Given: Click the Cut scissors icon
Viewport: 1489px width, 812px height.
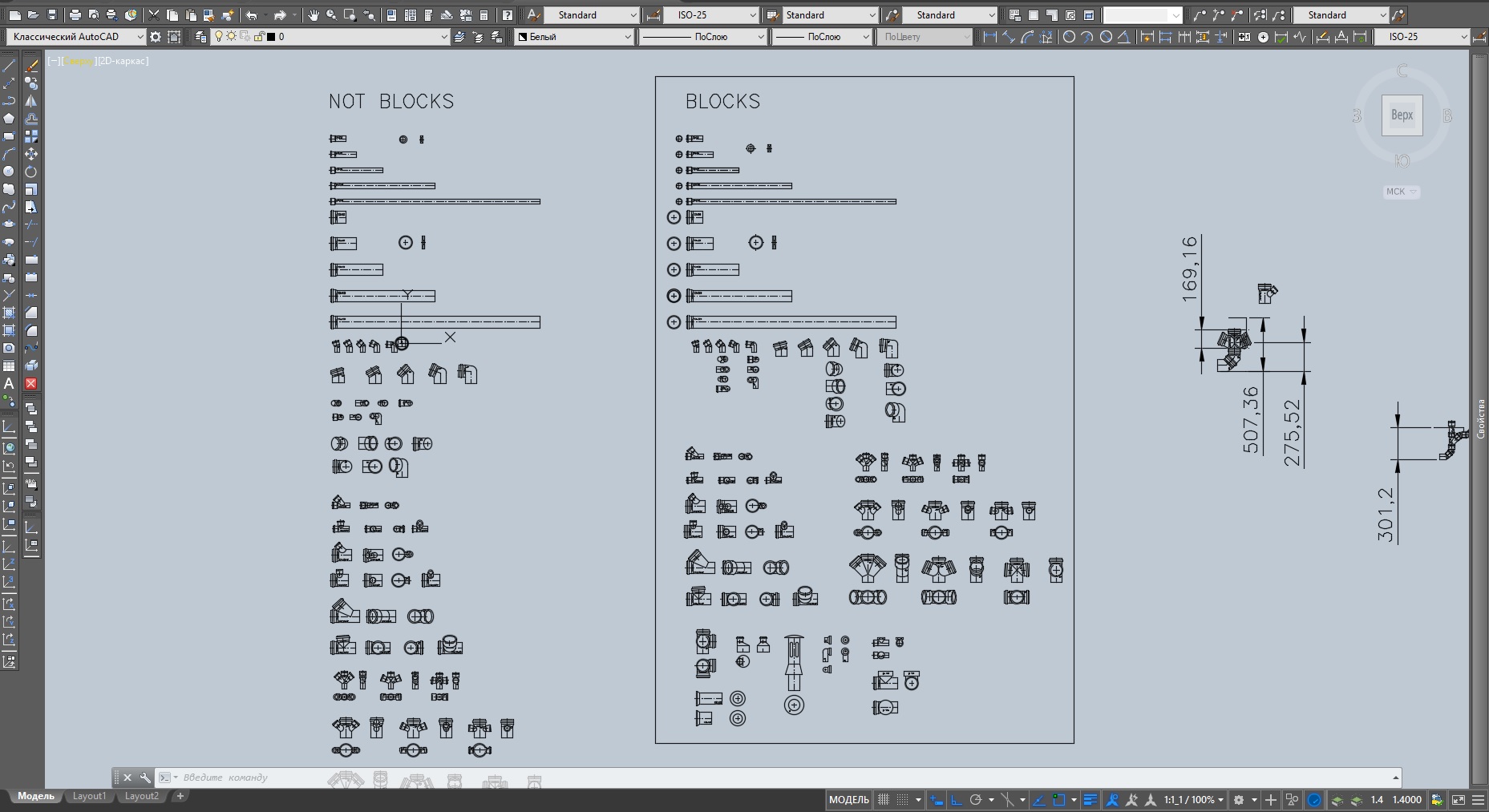Looking at the screenshot, I should 153,15.
